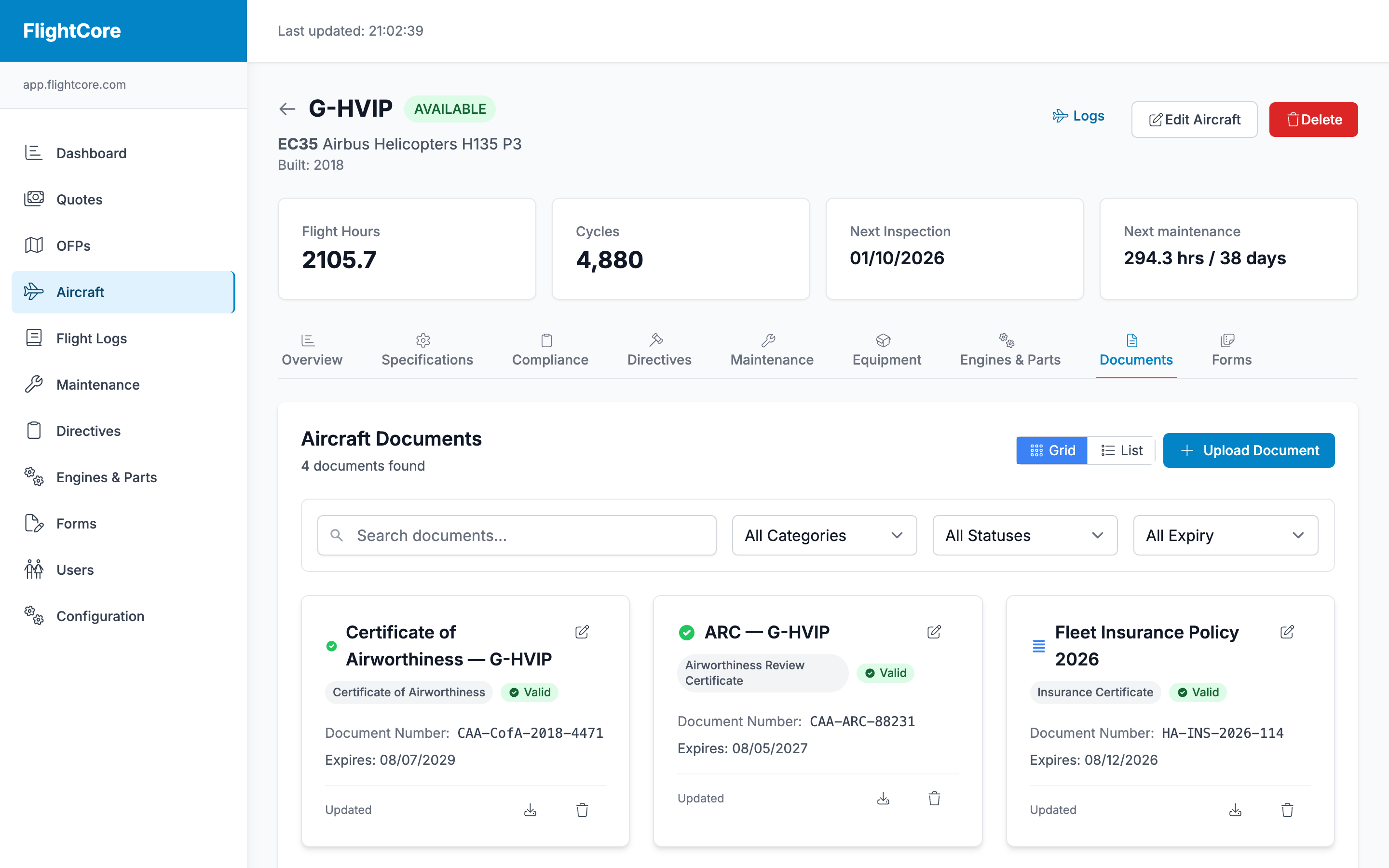Open the Forms tab

click(x=1231, y=350)
